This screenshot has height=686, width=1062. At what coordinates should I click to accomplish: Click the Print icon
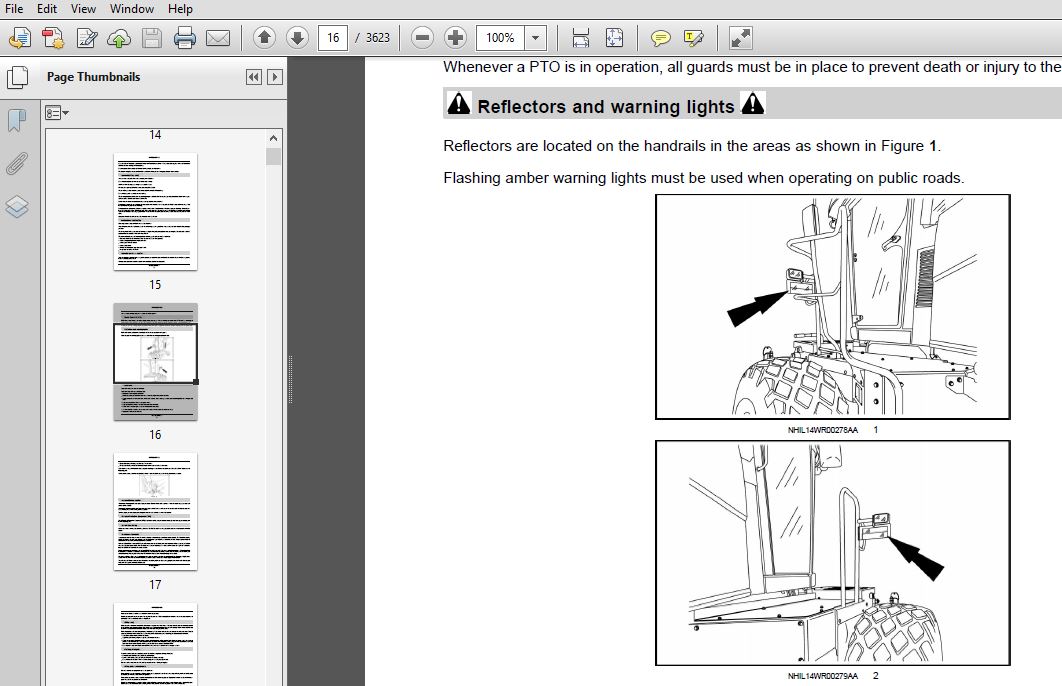point(184,38)
